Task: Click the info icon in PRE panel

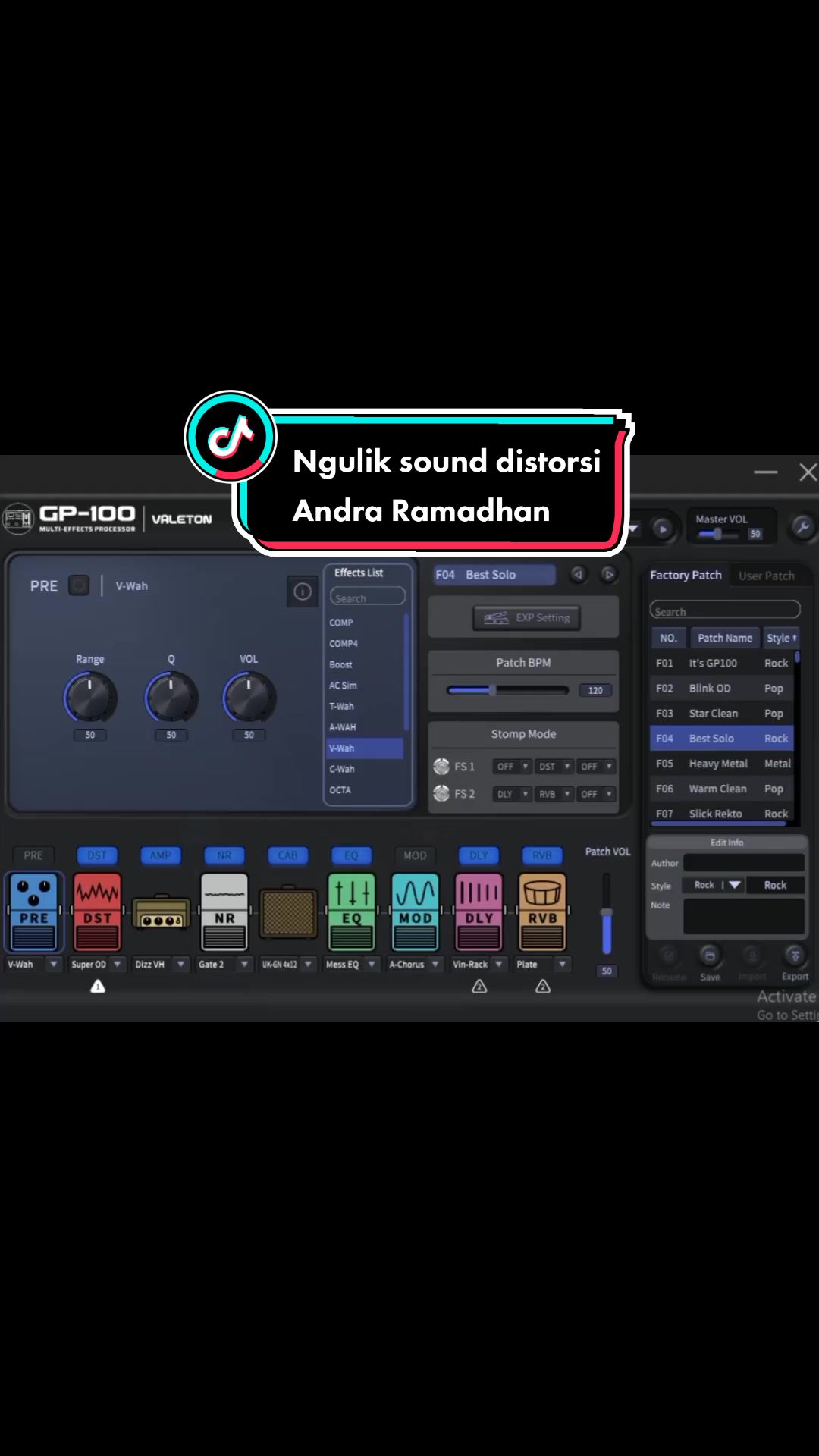Action: (x=302, y=591)
